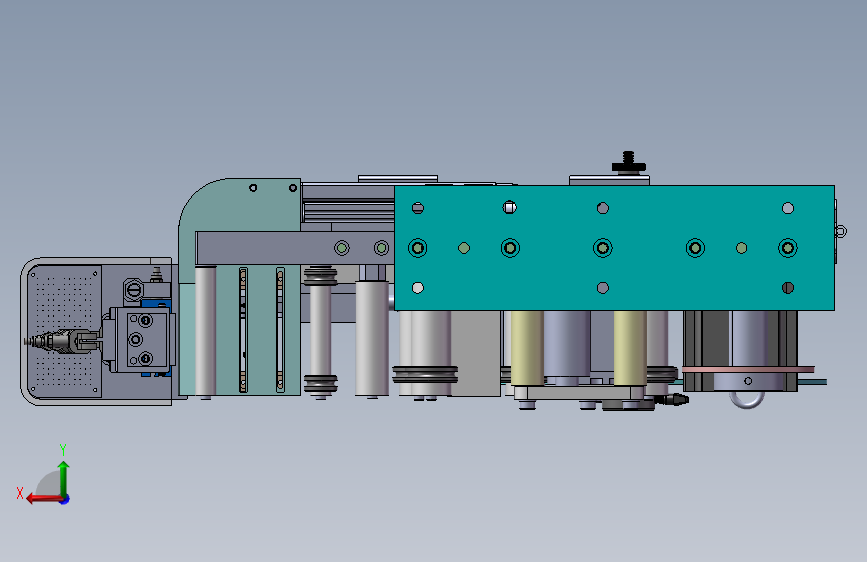Select the right yellow roller under teal plate
867x562 pixels.
click(x=630, y=348)
